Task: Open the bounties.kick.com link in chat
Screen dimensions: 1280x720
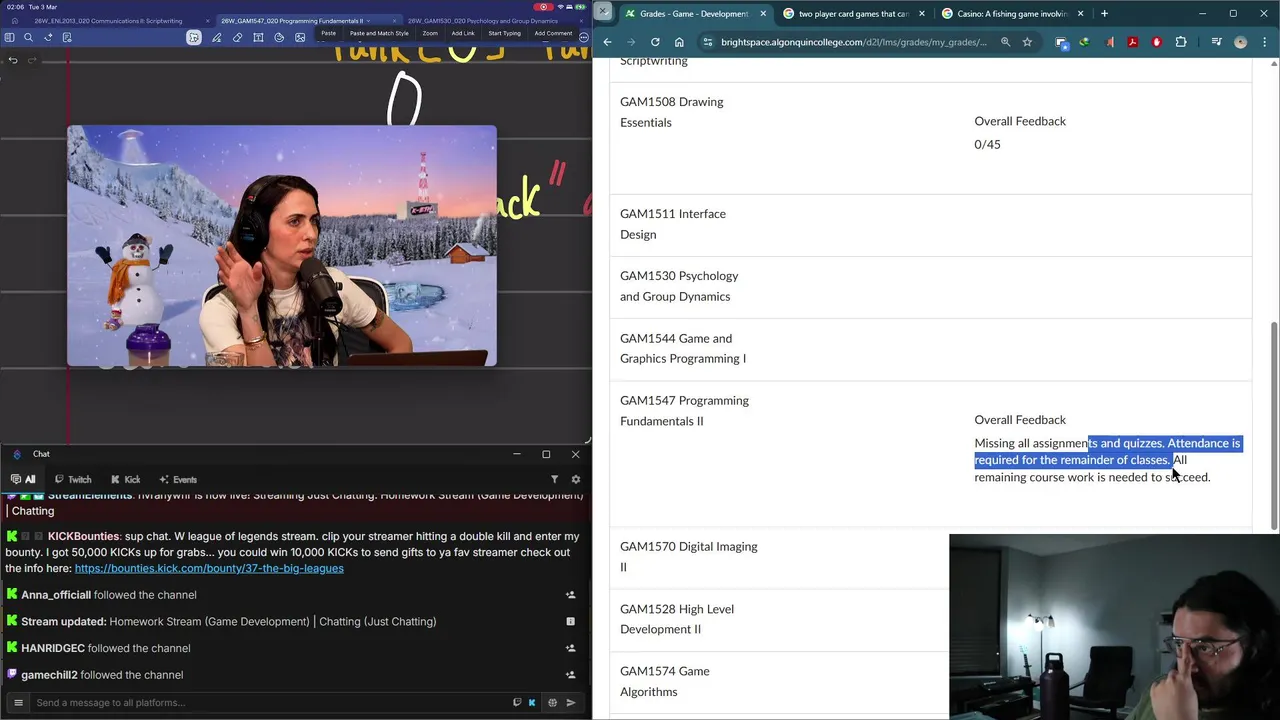Action: tap(209, 568)
